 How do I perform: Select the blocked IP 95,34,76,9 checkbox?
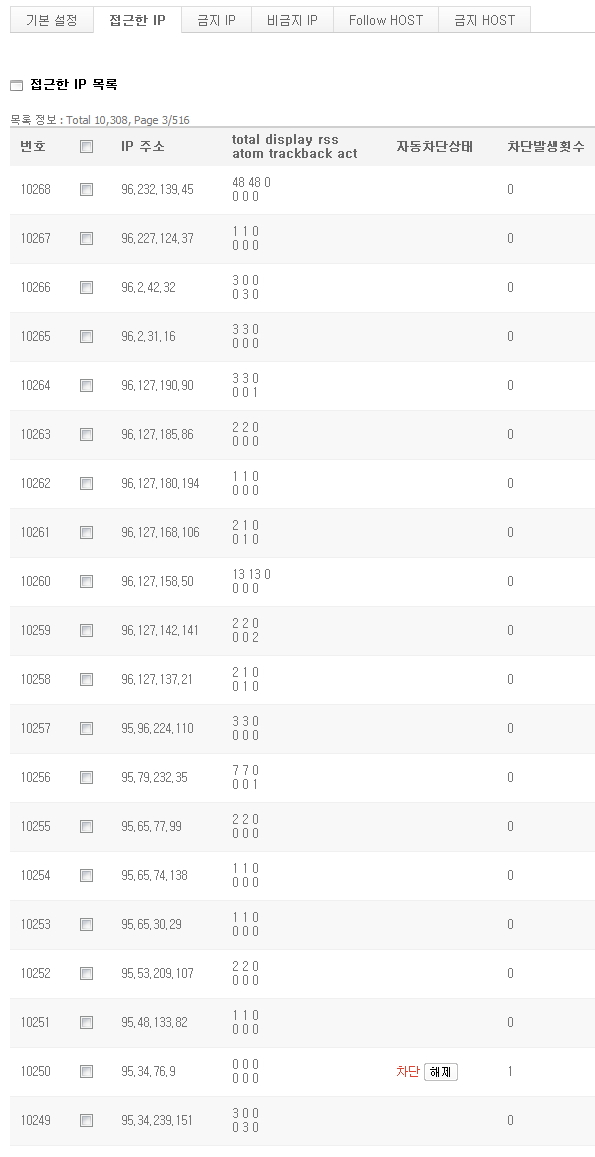point(86,1071)
